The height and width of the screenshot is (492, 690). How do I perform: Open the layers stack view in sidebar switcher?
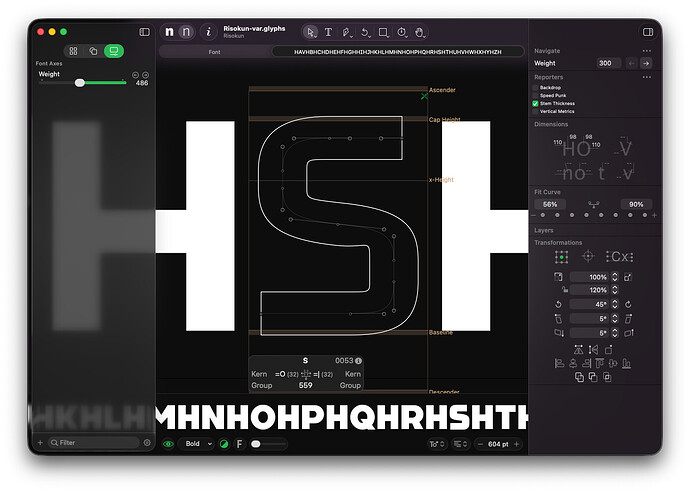coord(93,51)
